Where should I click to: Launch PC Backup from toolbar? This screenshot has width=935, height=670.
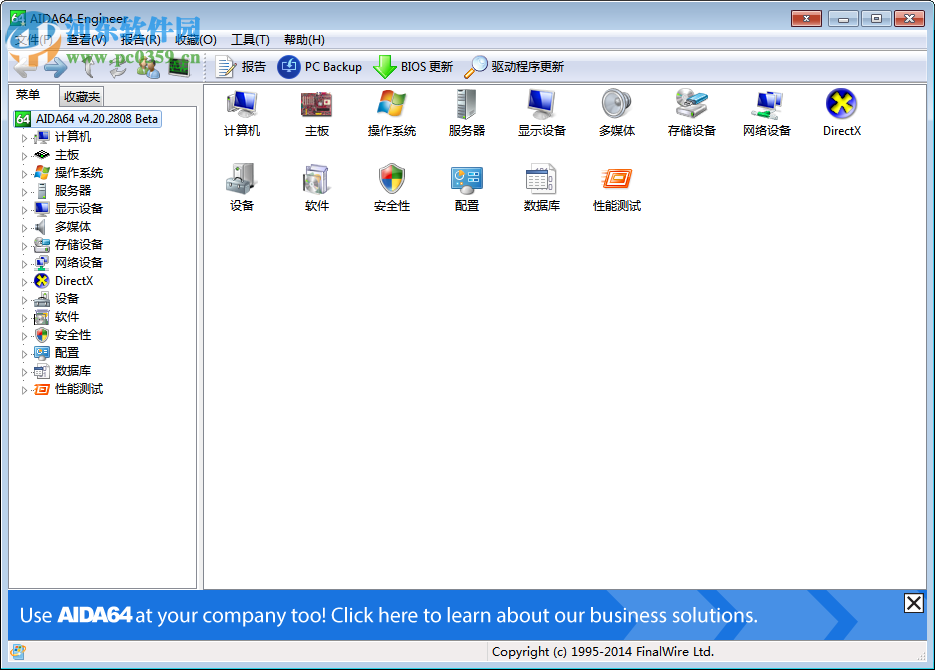coord(320,67)
